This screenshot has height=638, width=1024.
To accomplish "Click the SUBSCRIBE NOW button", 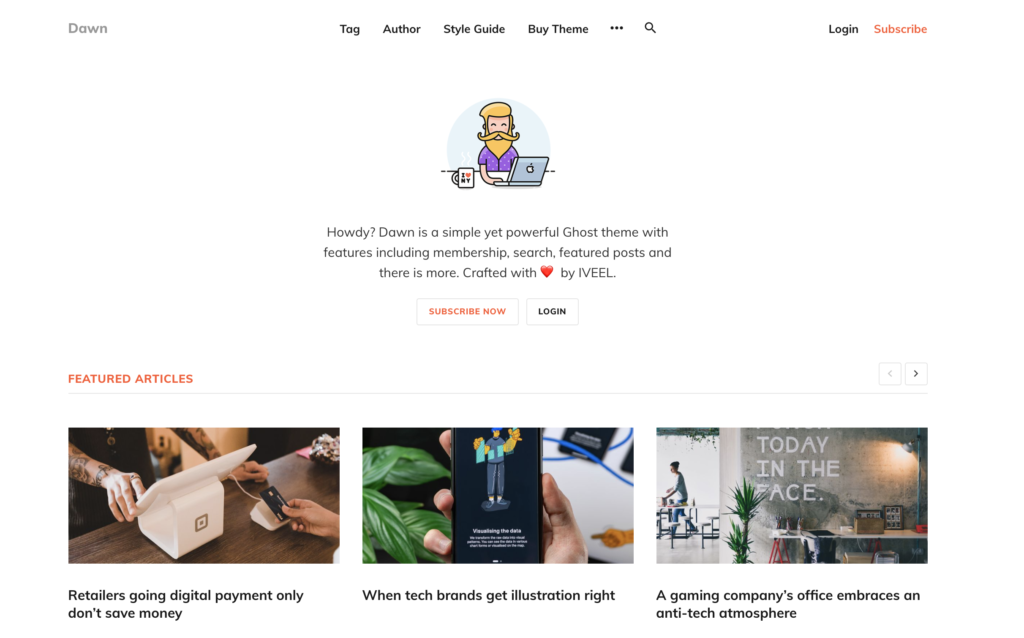I will [x=468, y=311].
